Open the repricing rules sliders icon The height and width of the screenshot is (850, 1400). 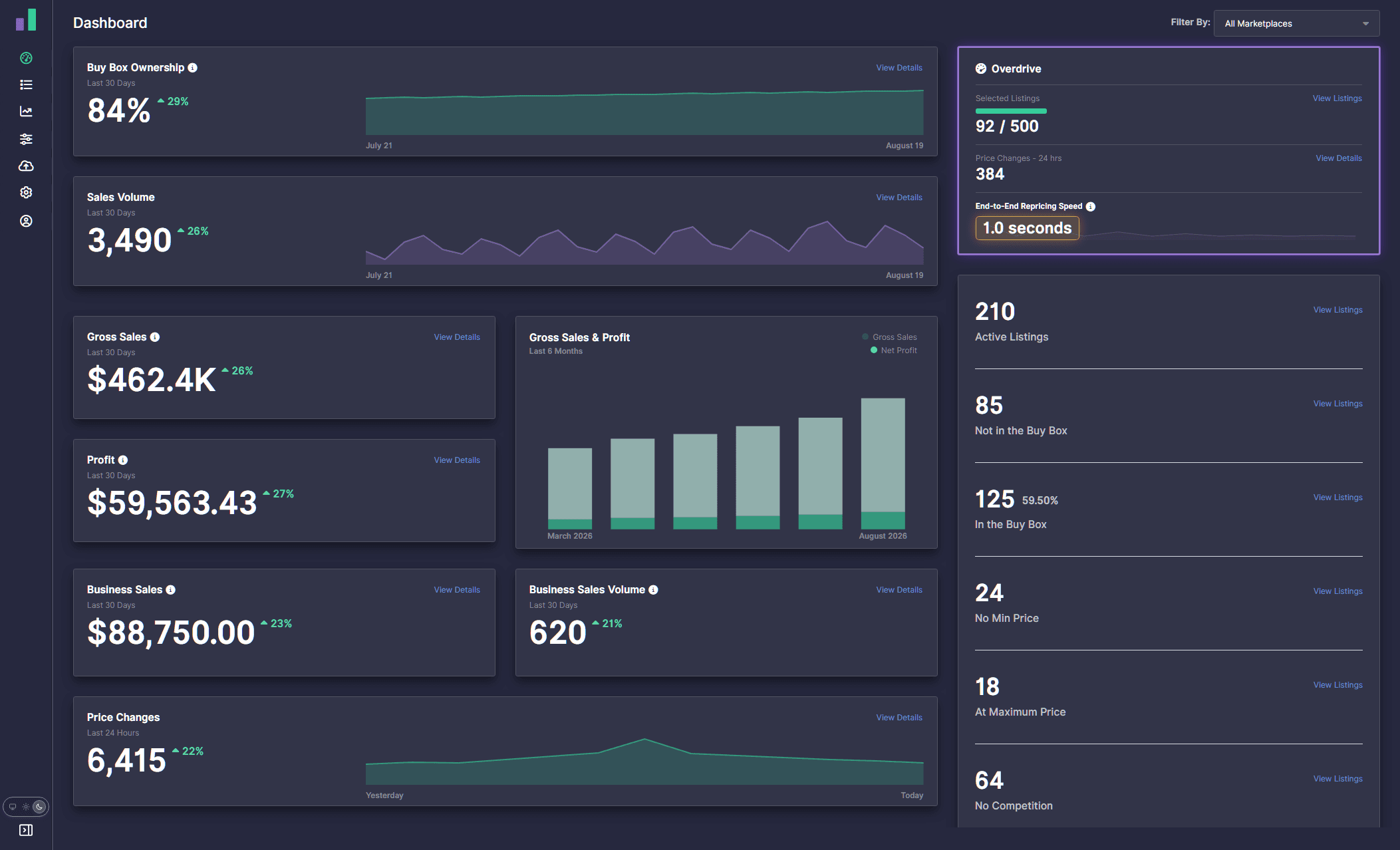tap(26, 139)
